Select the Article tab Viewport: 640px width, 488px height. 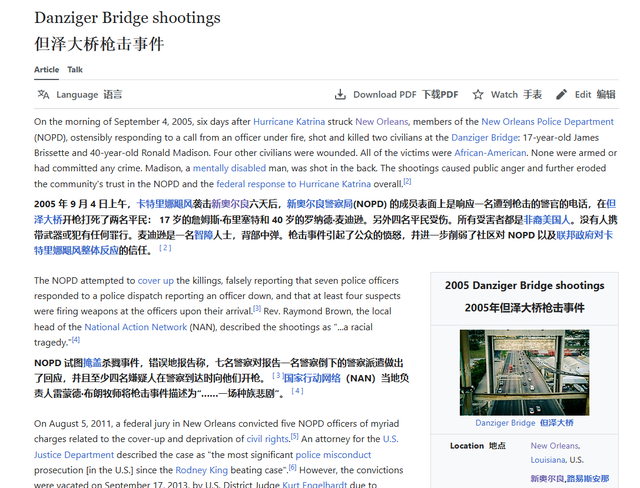(46, 70)
